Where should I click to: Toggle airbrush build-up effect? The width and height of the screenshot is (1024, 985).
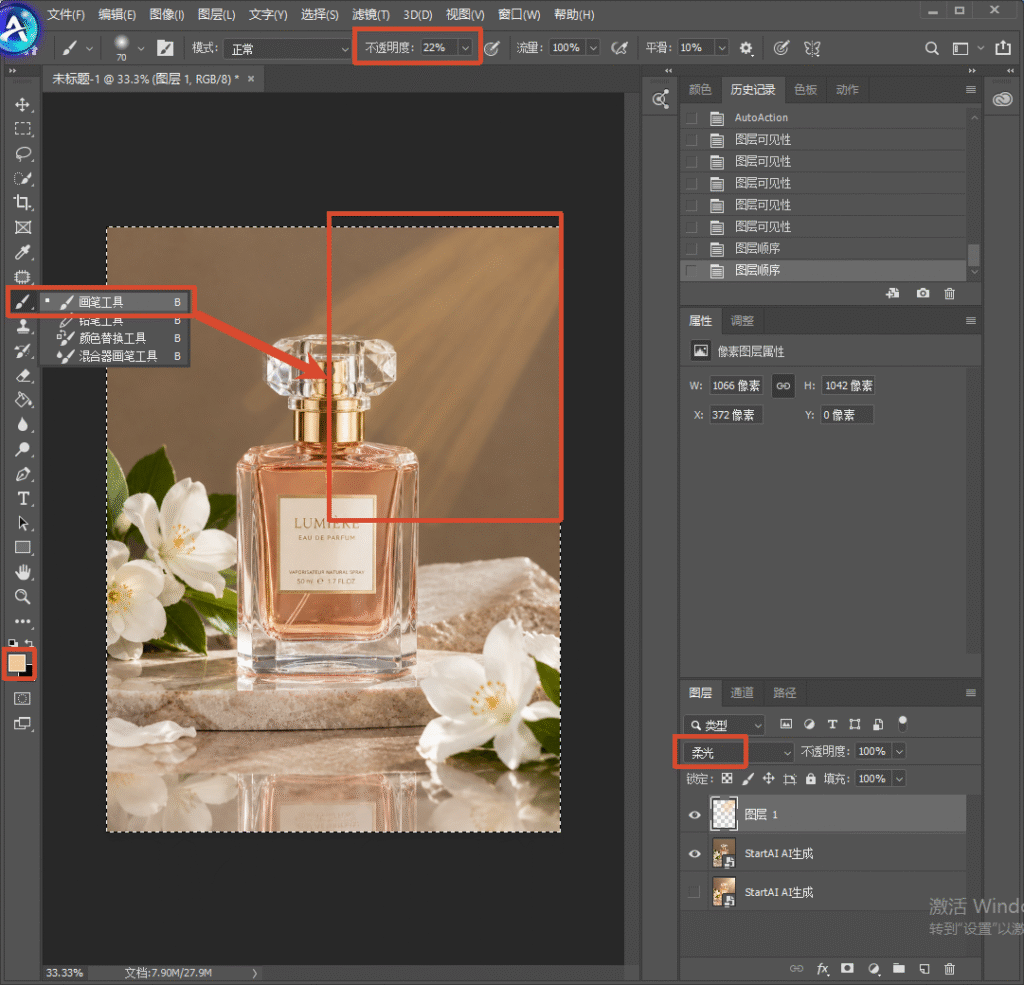pyautogui.click(x=618, y=48)
